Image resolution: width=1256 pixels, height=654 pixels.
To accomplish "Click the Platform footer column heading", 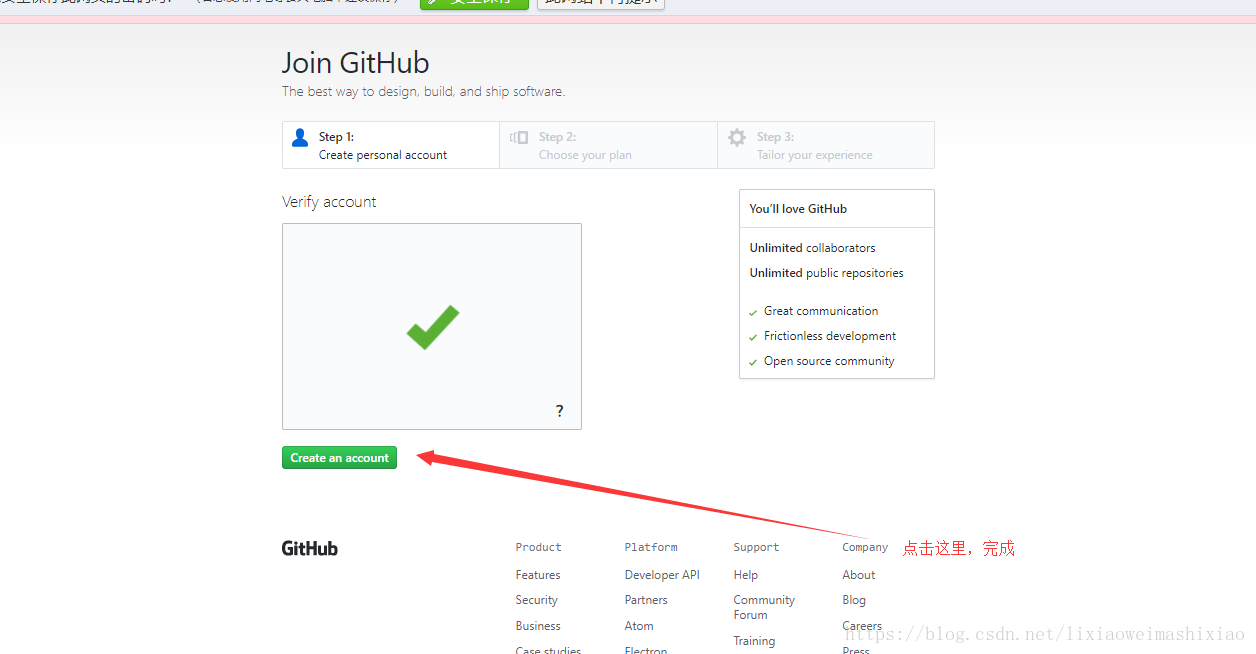I will point(651,547).
